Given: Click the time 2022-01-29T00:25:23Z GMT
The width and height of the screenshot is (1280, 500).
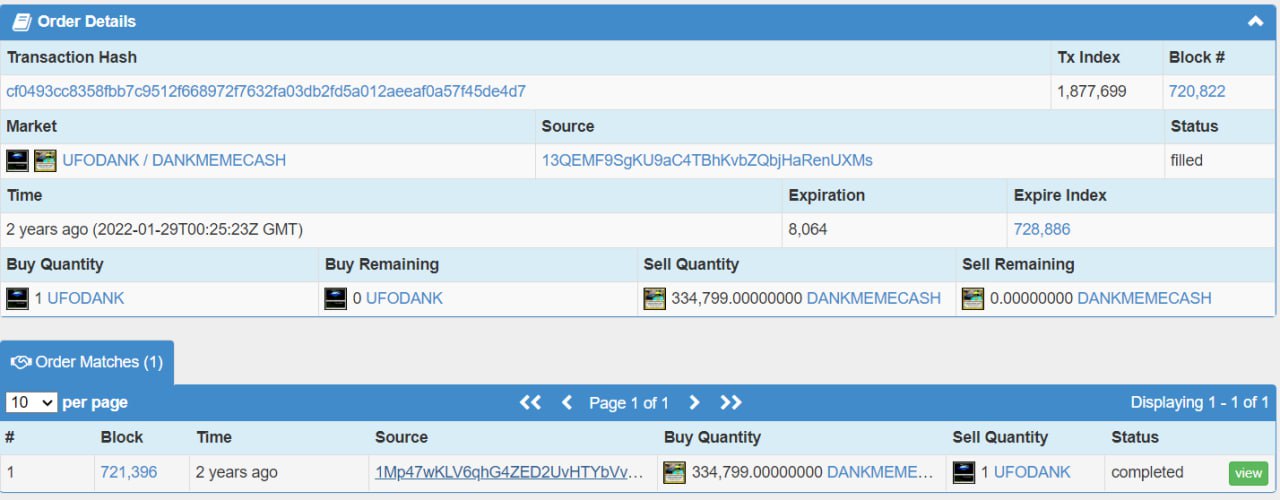Looking at the screenshot, I should (197, 229).
